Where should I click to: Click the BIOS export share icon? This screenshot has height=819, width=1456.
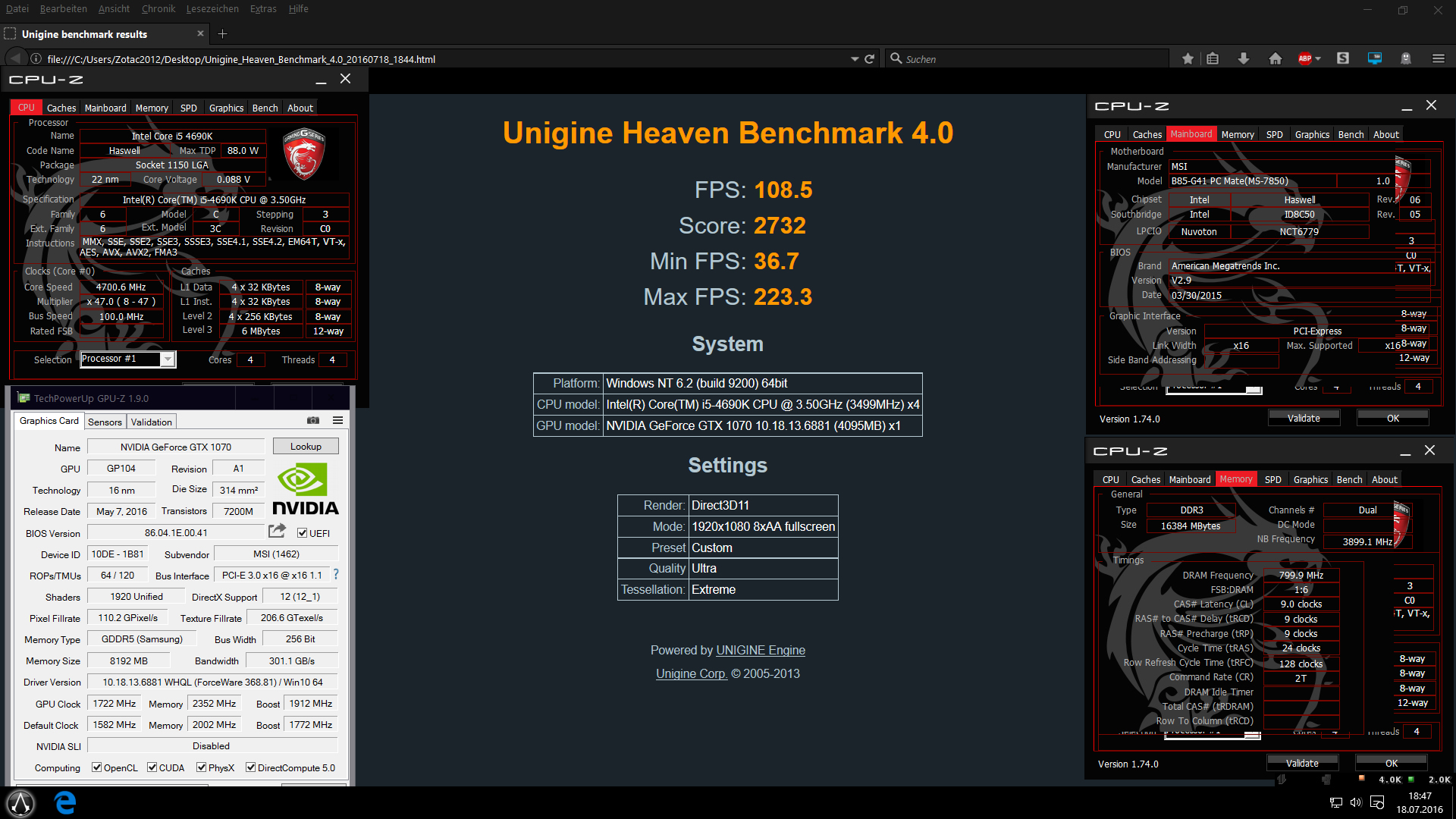[277, 531]
